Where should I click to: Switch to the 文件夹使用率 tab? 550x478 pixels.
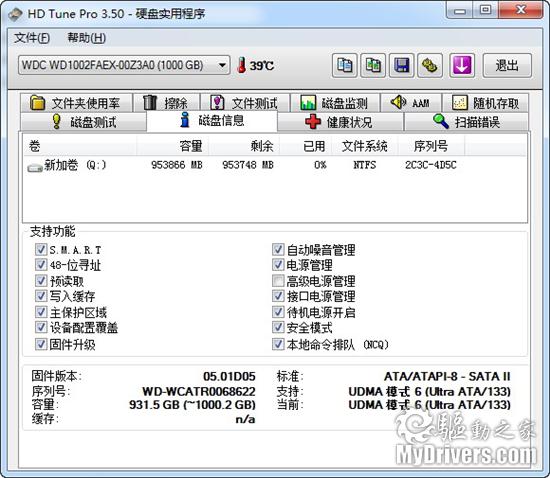[x=76, y=103]
